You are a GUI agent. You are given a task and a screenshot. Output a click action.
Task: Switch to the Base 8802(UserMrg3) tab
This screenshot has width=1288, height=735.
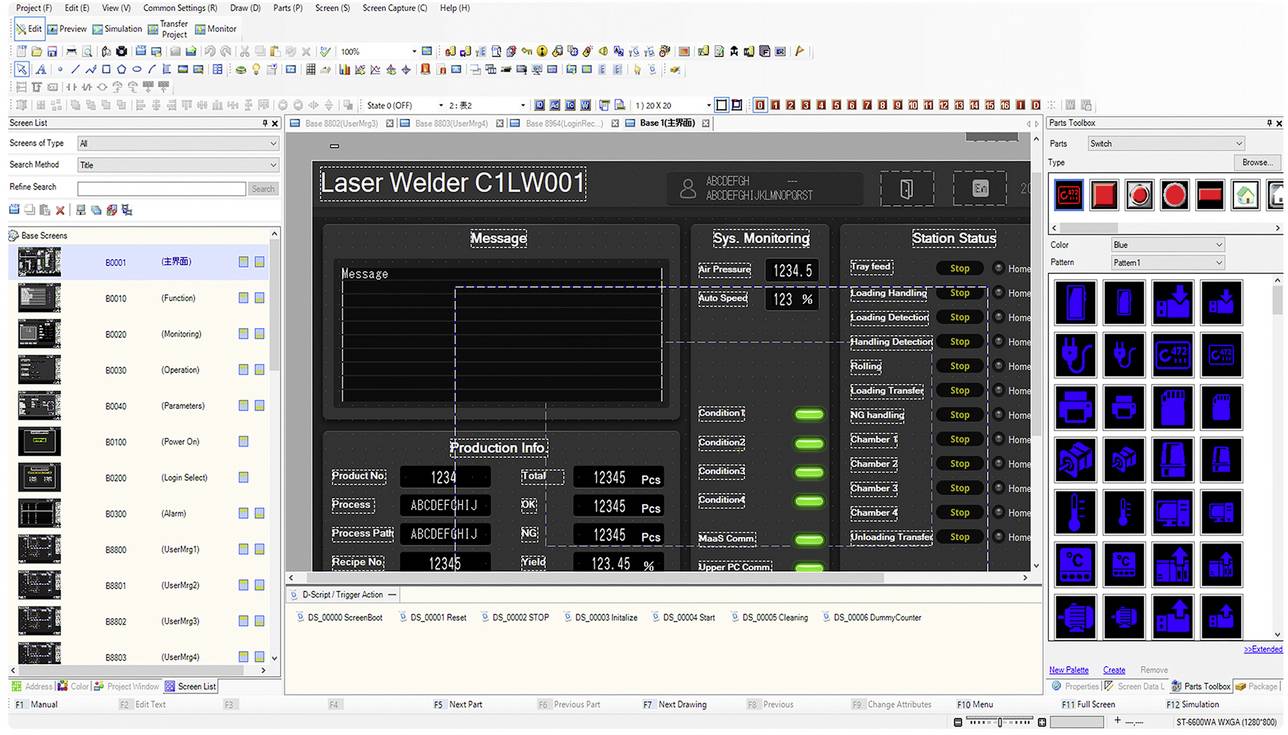coord(341,123)
